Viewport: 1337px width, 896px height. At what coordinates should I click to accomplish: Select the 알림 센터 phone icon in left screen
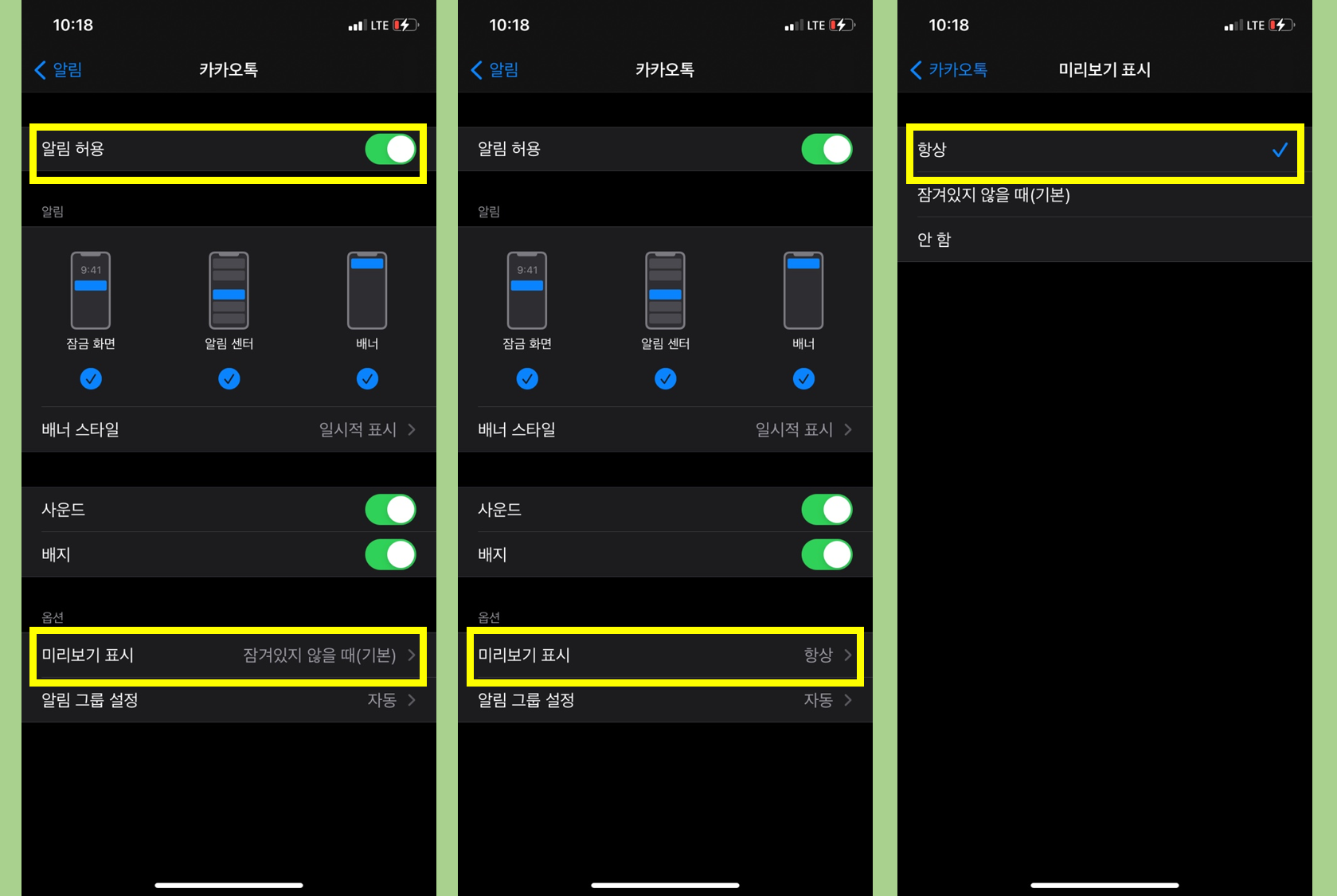point(229,290)
